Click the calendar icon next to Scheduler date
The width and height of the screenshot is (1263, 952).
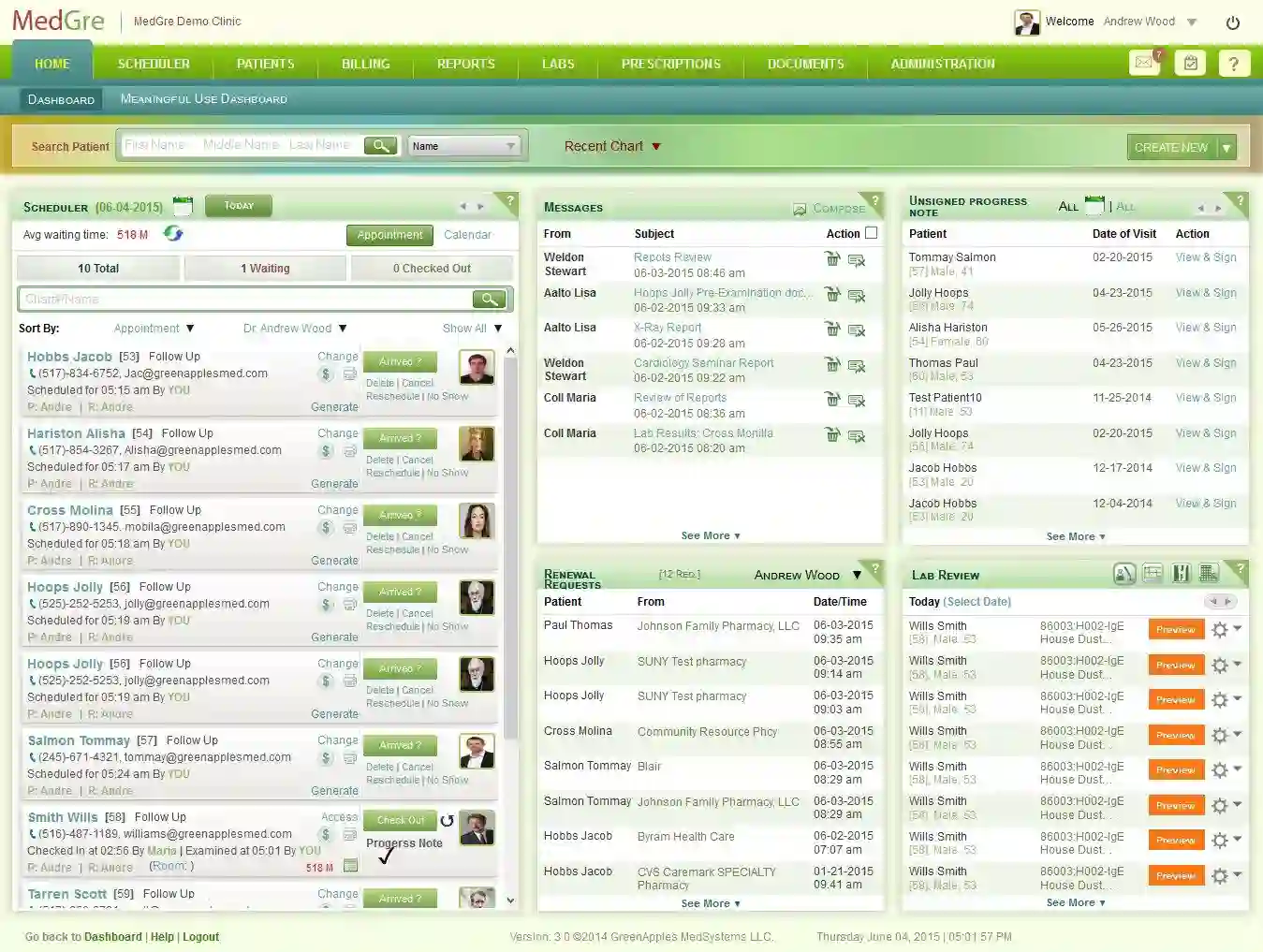click(183, 206)
